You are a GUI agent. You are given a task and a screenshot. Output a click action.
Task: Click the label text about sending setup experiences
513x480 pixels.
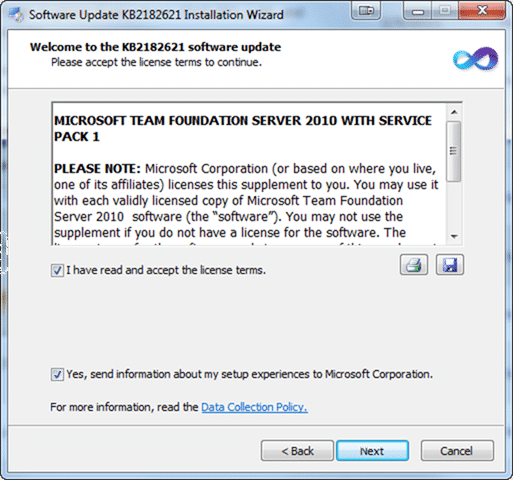pyautogui.click(x=249, y=374)
